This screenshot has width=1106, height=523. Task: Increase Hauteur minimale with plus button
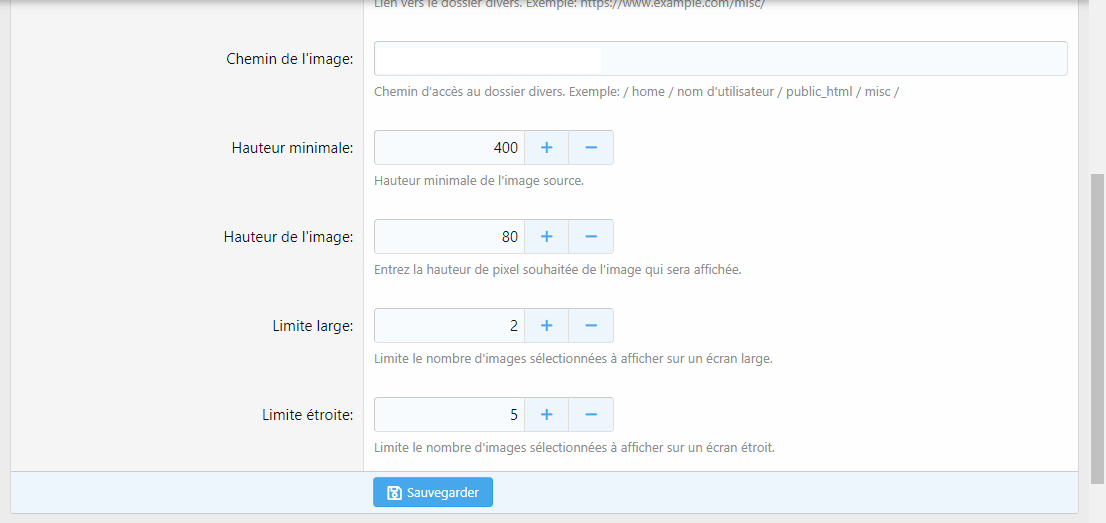pos(546,148)
